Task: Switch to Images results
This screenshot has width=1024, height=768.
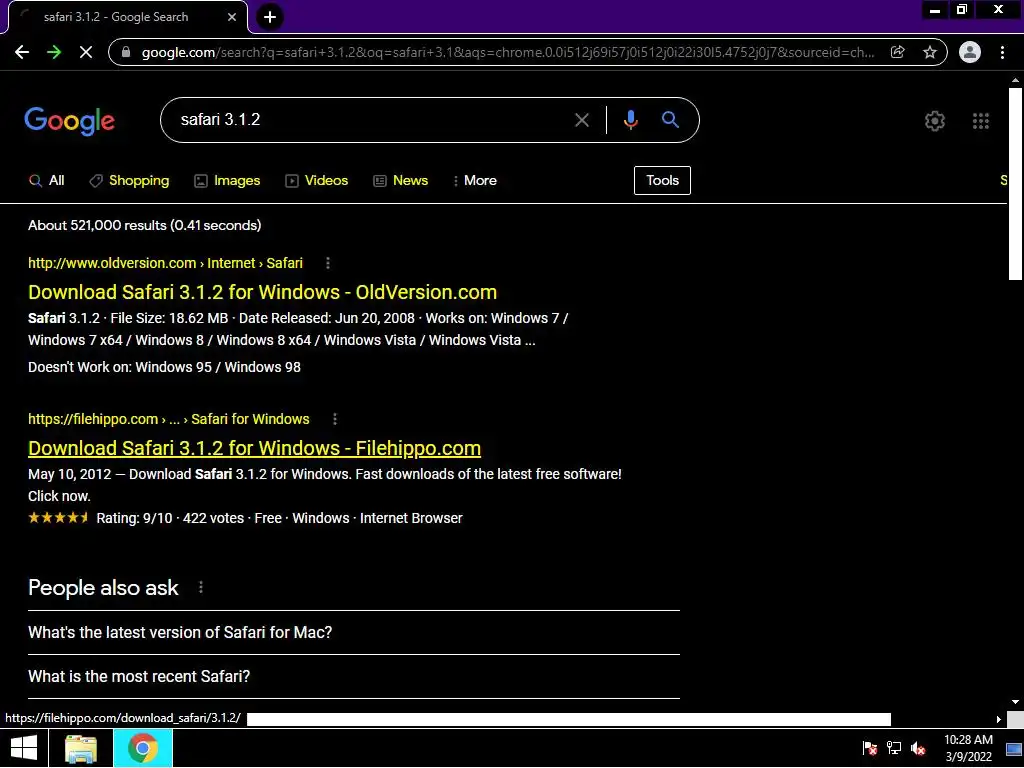Action: (227, 181)
